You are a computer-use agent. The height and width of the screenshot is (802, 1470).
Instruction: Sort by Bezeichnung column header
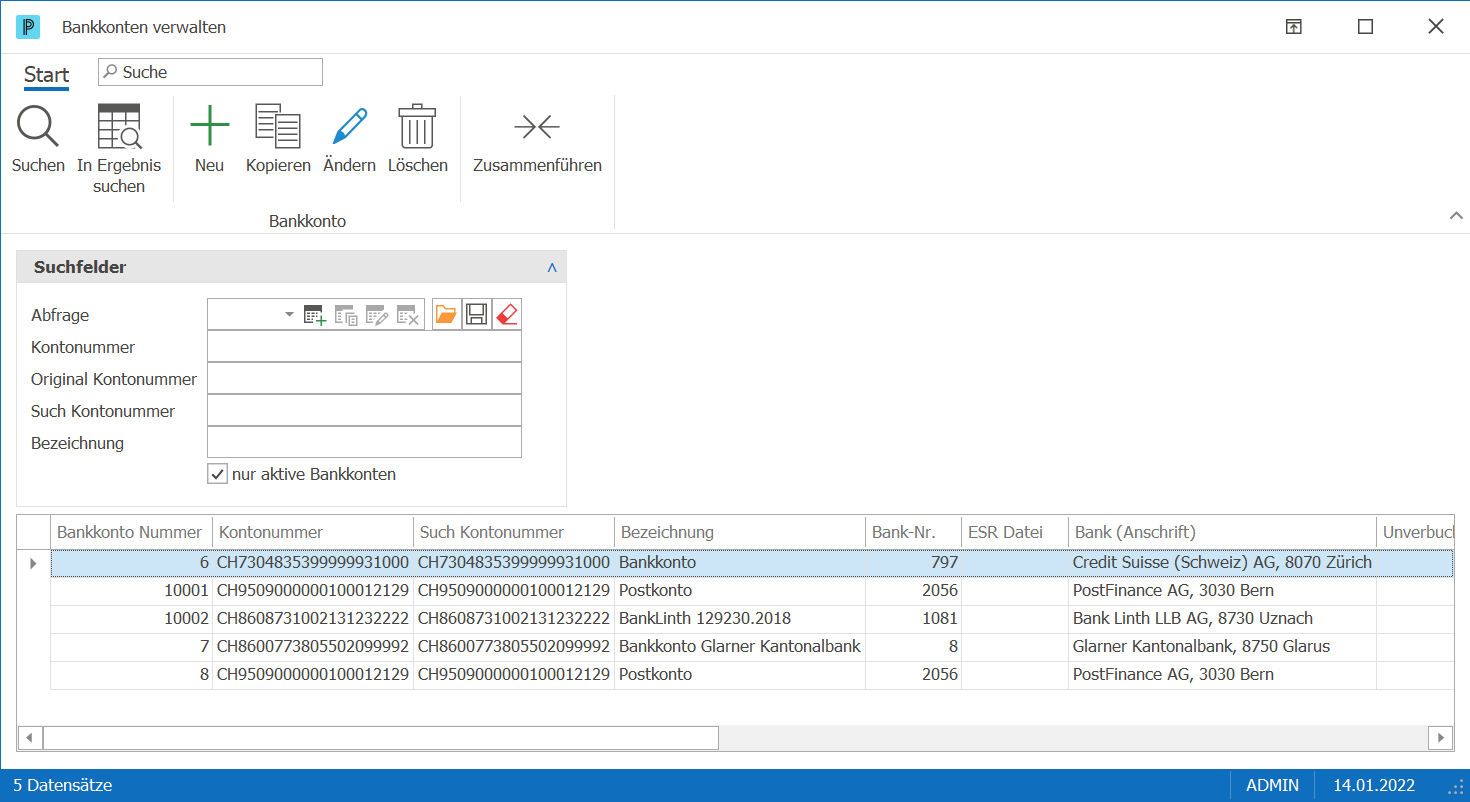(x=739, y=532)
